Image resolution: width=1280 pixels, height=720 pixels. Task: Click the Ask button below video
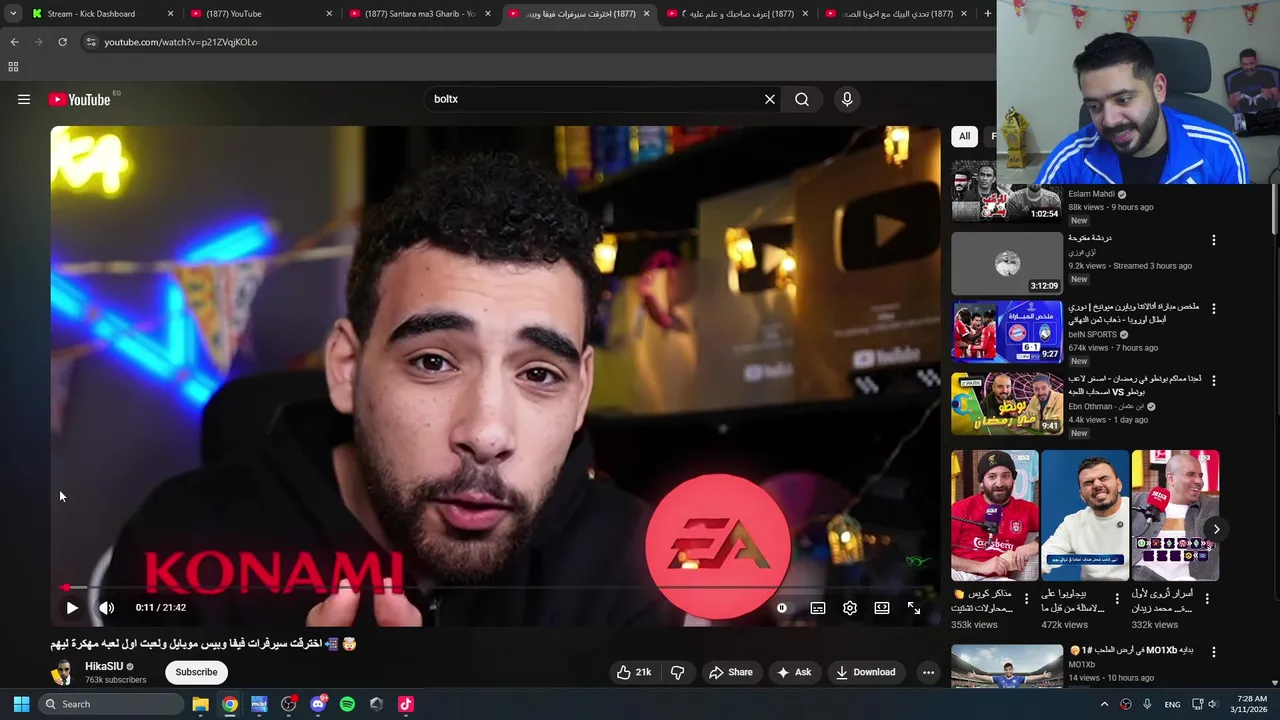click(x=793, y=672)
